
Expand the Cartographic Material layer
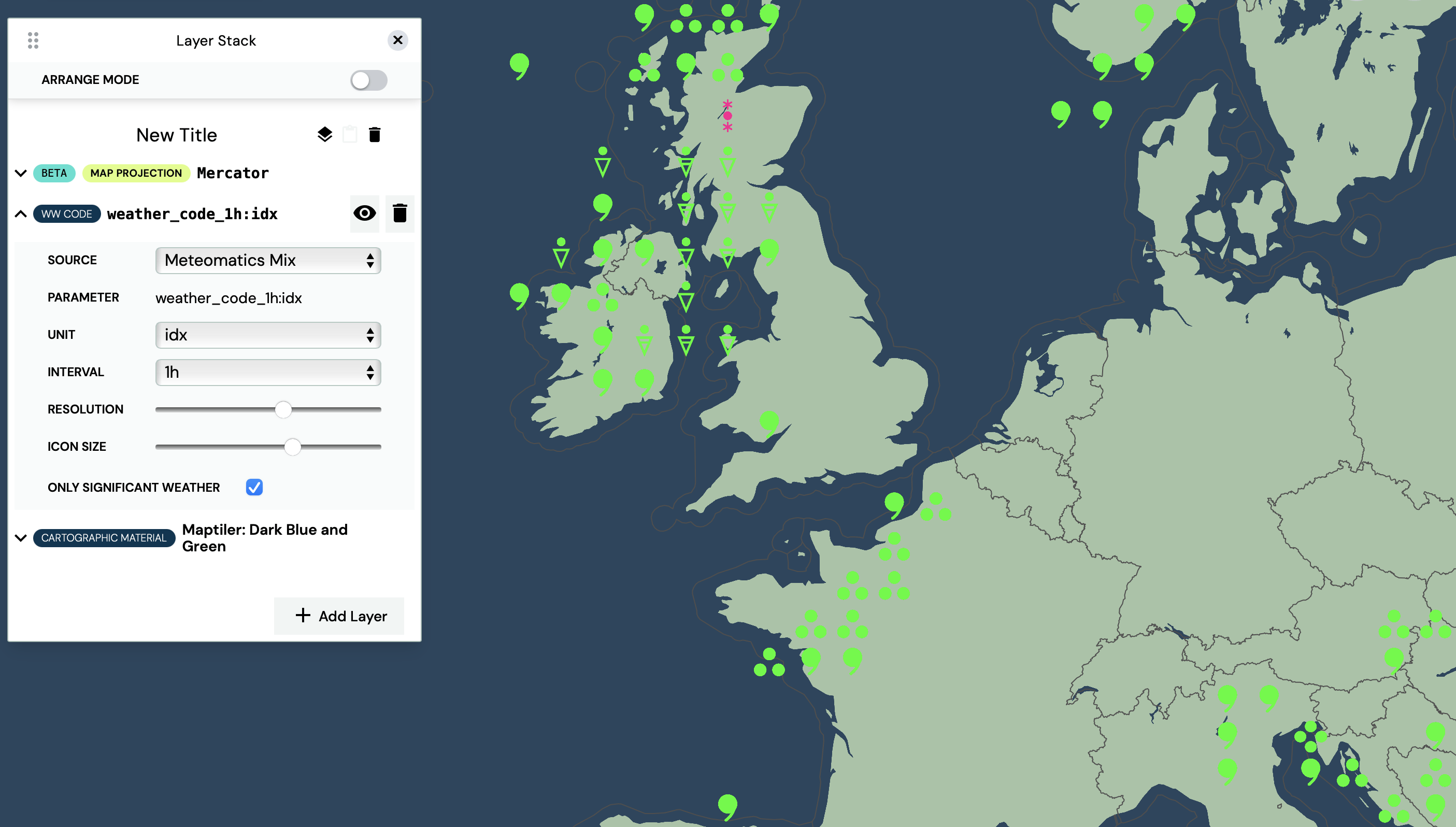click(x=21, y=538)
